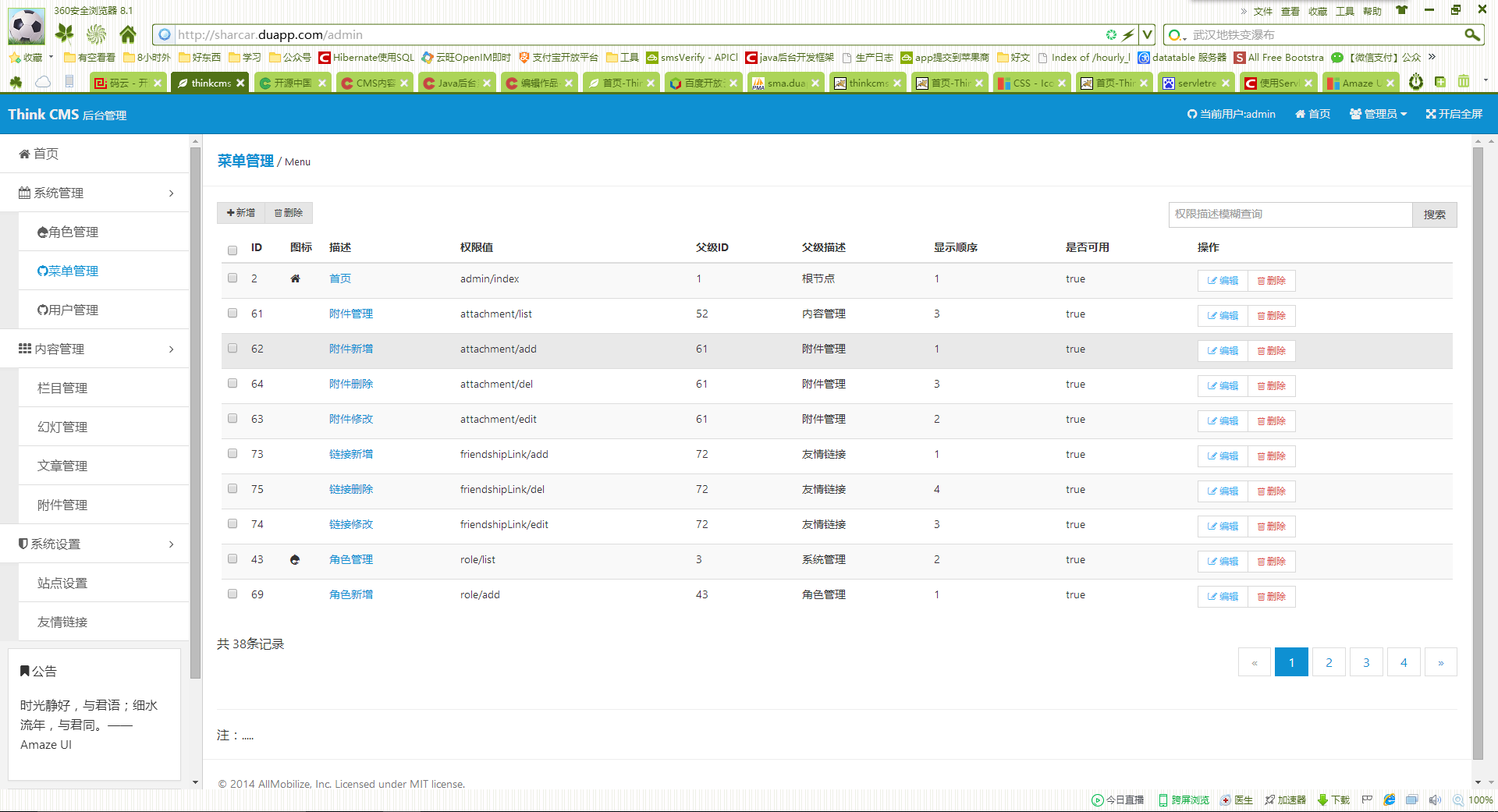Collapse the 系统管理 sidebar section
This screenshot has width=1498, height=812.
click(x=94, y=193)
